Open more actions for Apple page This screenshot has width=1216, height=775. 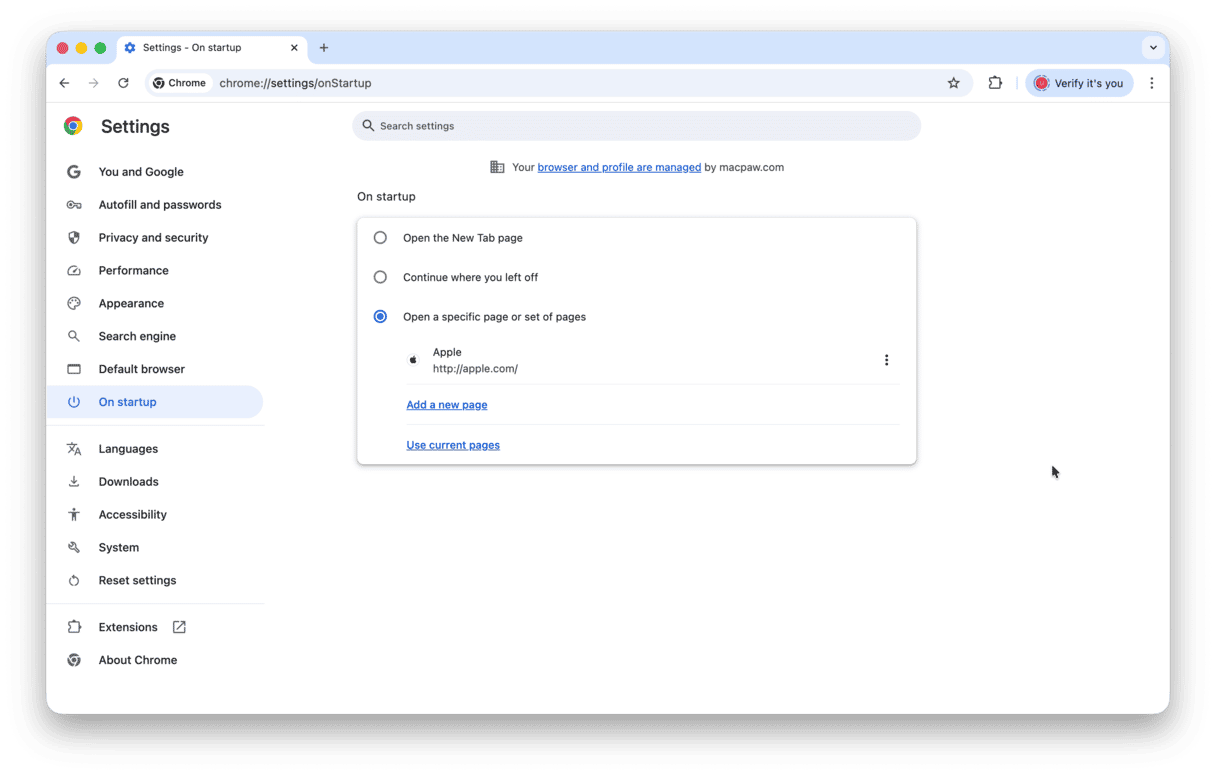pyautogui.click(x=886, y=360)
